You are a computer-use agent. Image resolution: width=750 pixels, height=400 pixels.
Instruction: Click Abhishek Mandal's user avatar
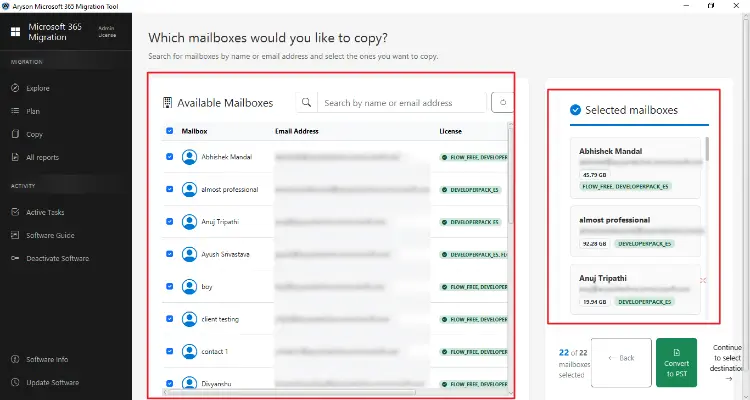189,157
